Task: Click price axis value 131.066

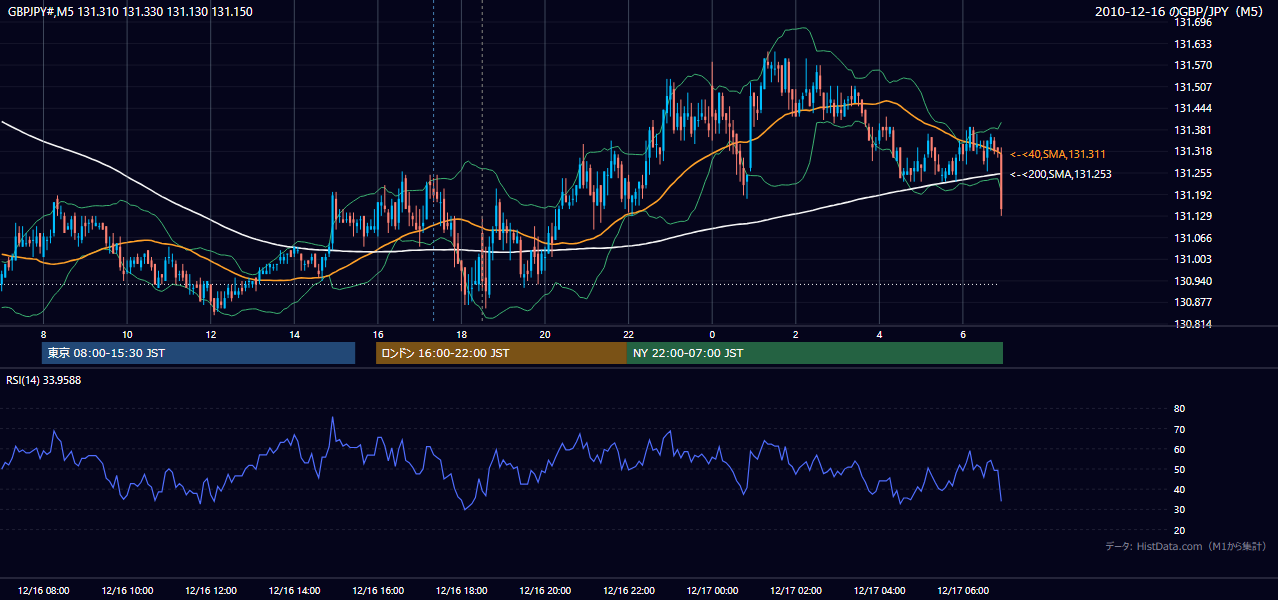Action: point(1192,238)
